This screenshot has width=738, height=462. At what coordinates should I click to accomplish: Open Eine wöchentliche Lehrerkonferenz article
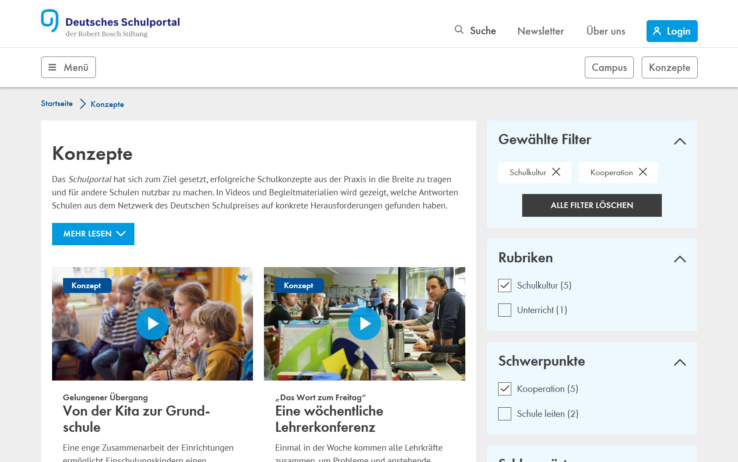[329, 419]
